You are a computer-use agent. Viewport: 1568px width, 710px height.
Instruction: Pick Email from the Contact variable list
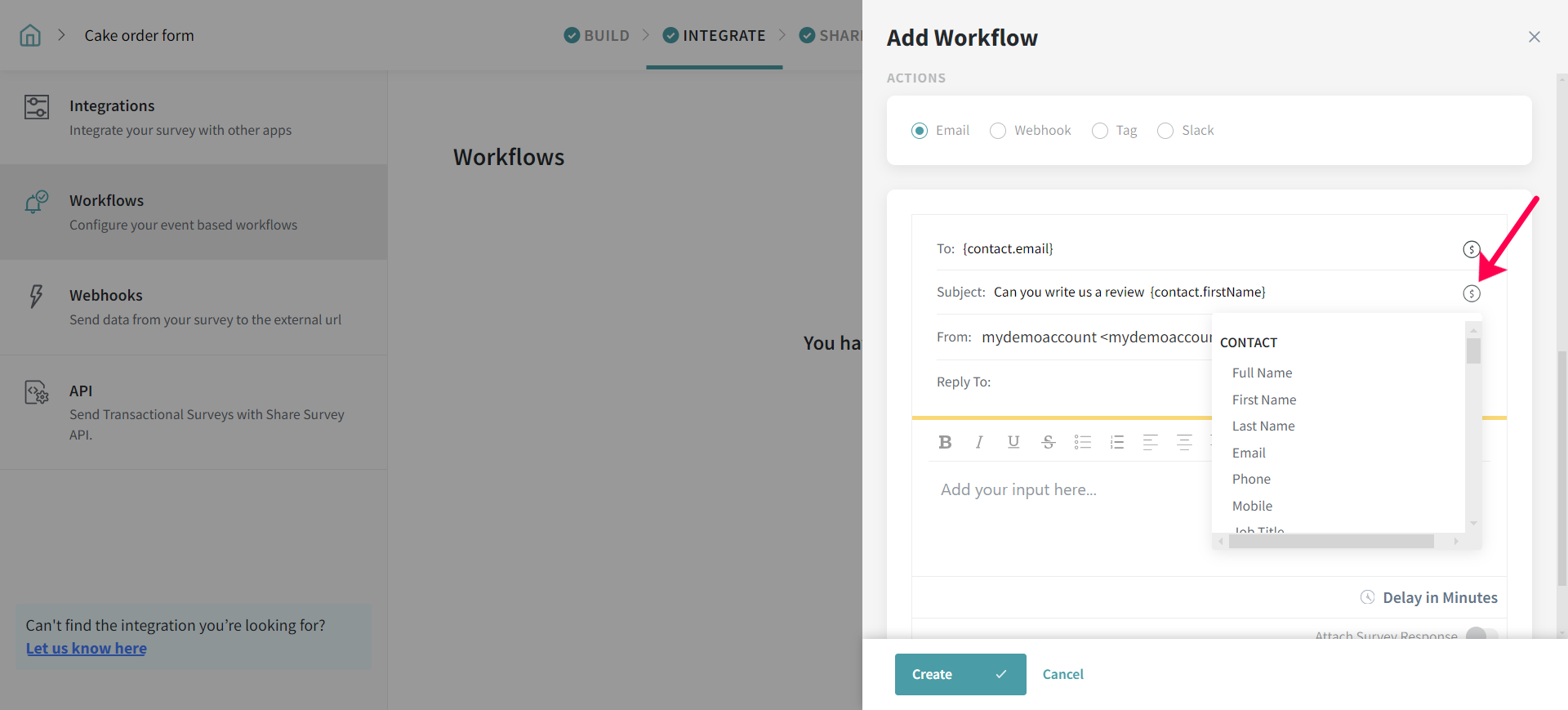pos(1249,453)
